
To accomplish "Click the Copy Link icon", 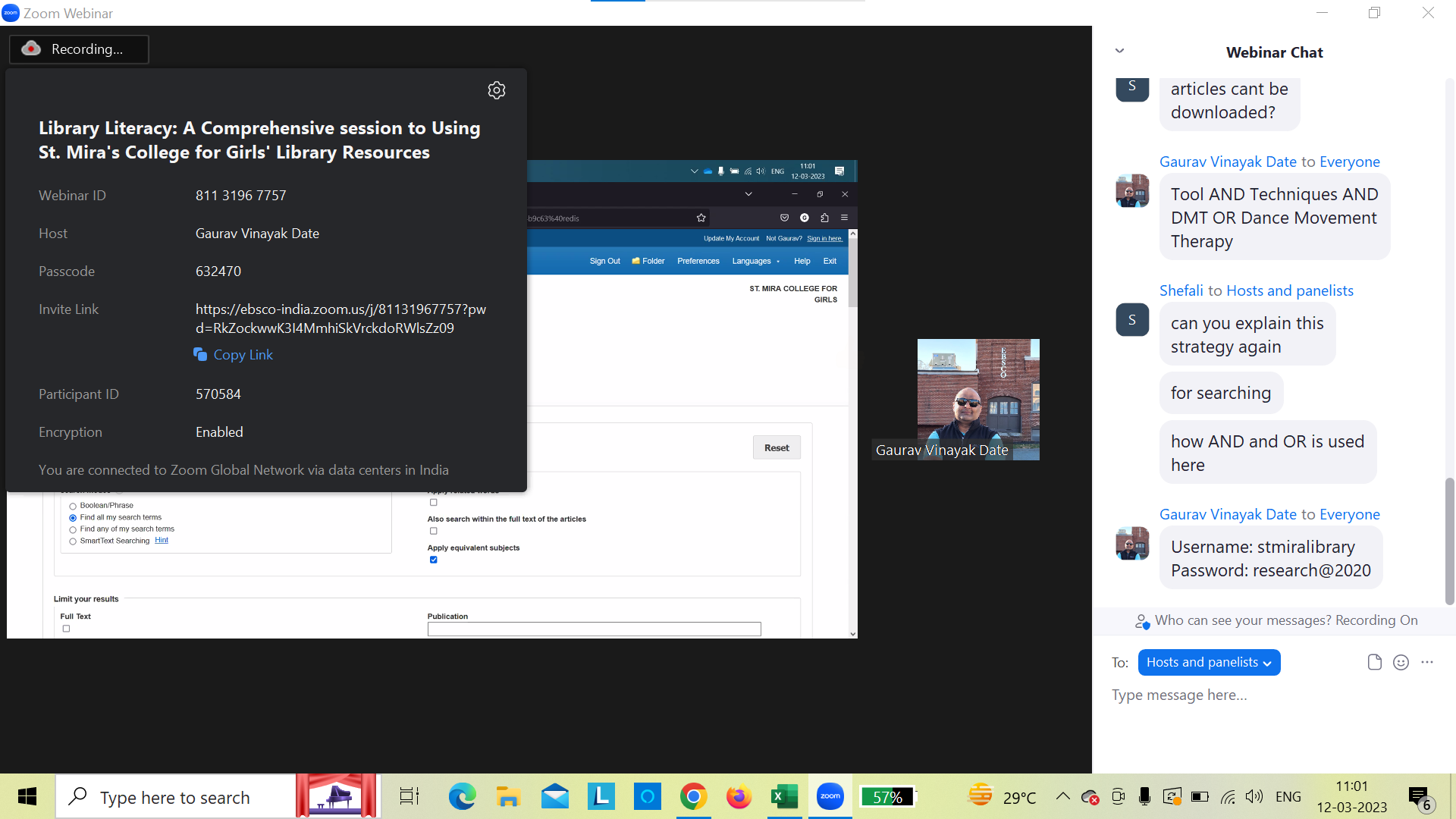I will [x=200, y=354].
